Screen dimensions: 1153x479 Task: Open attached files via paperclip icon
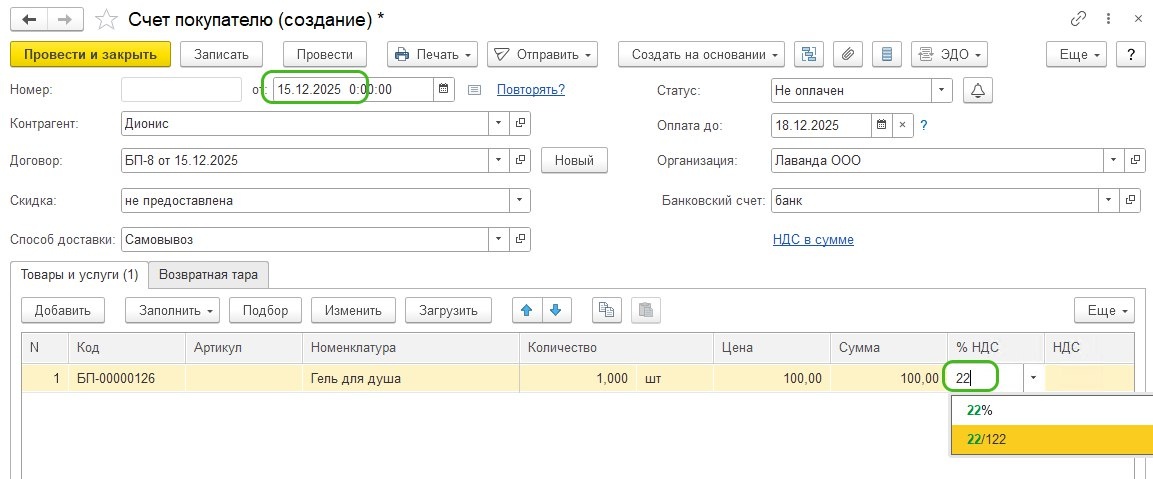pyautogui.click(x=848, y=54)
